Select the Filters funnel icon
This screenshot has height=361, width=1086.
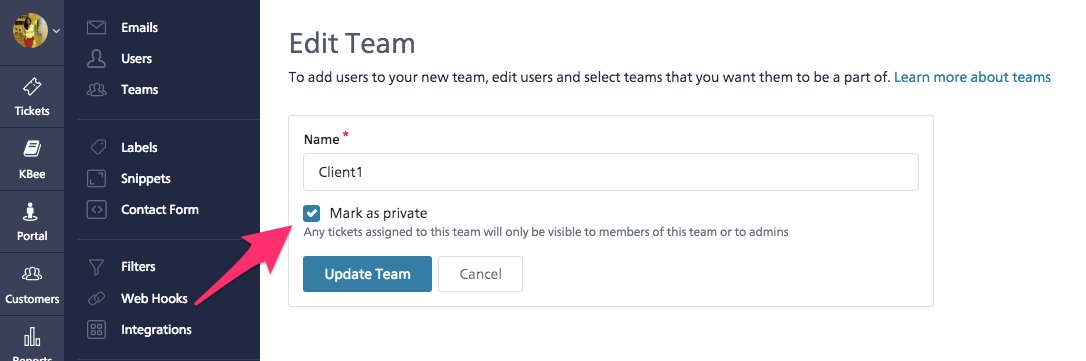point(96,267)
